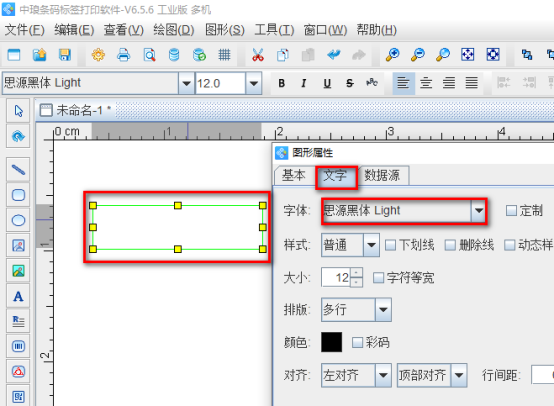The height and width of the screenshot is (406, 554).
Task: Enable the 下划线 underline checkbox
Action: pos(390,245)
